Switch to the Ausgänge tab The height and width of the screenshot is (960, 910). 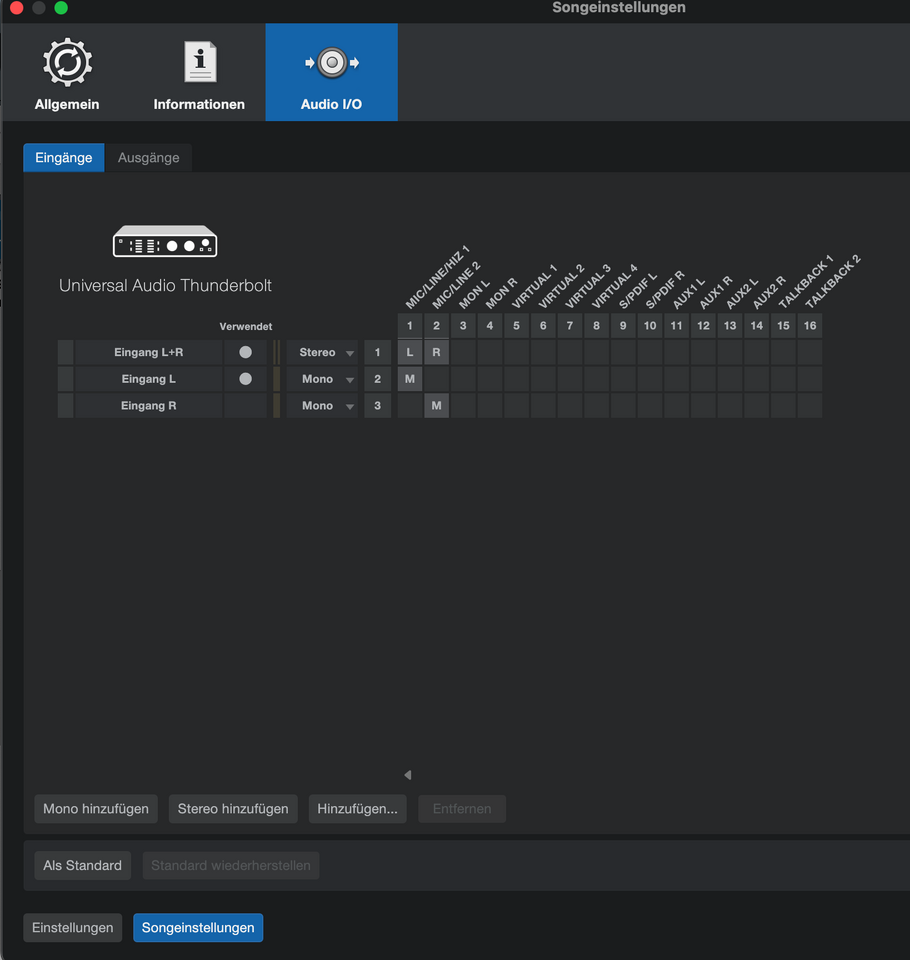[149, 157]
